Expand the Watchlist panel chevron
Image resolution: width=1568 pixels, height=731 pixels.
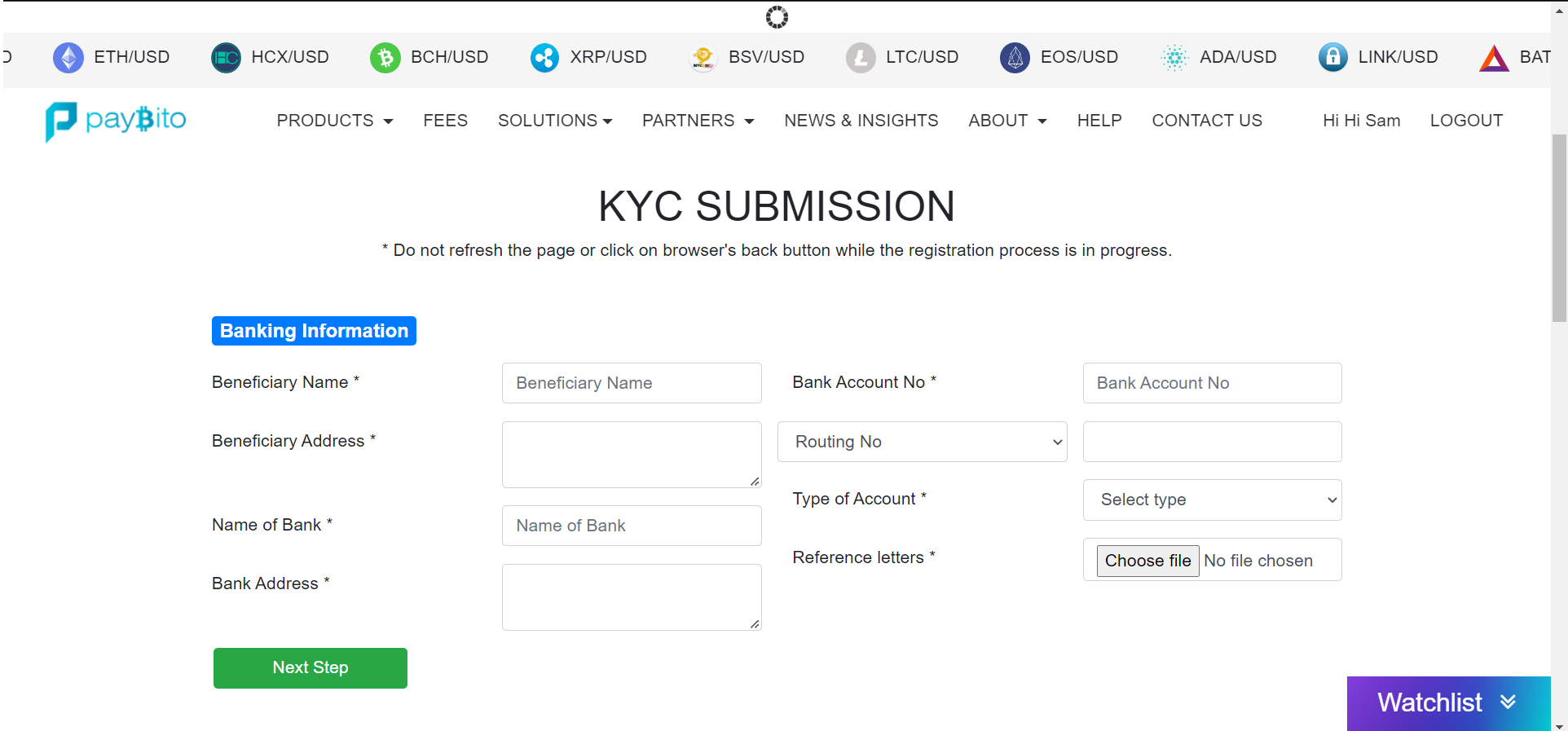pyautogui.click(x=1507, y=702)
